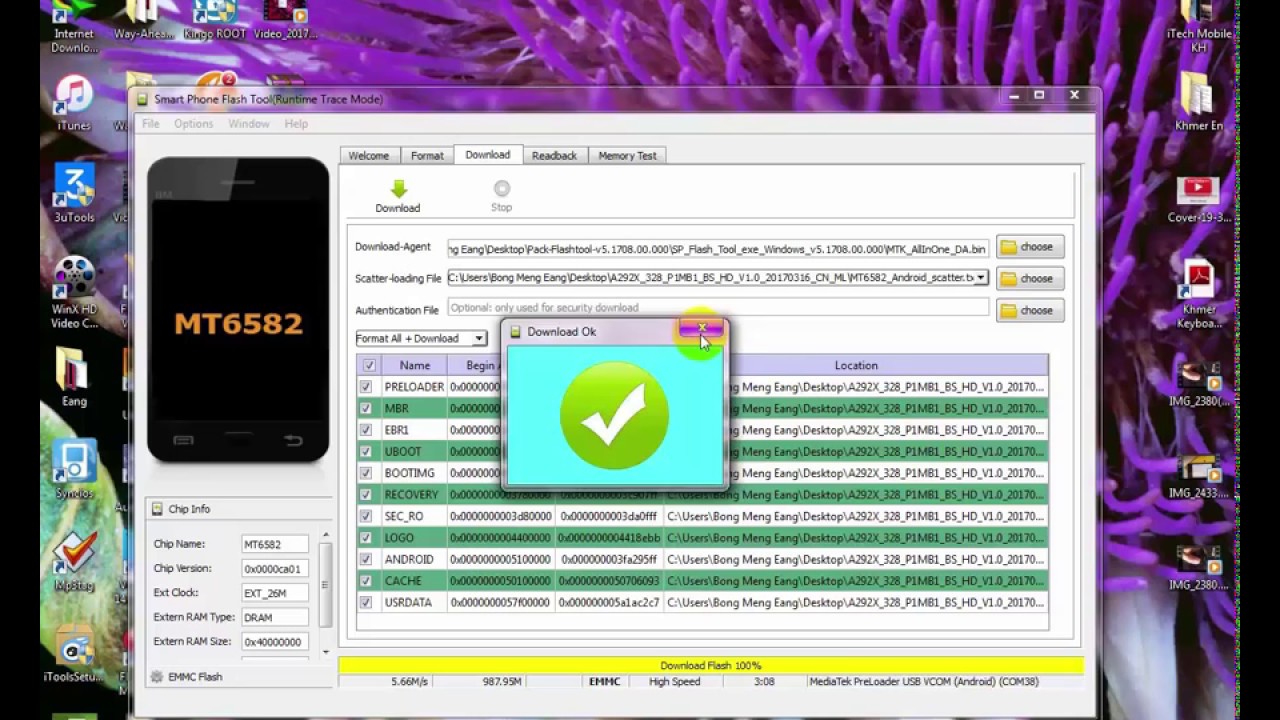The width and height of the screenshot is (1280, 720).
Task: Expand the Scatter-loading File path dropdown
Action: point(980,278)
